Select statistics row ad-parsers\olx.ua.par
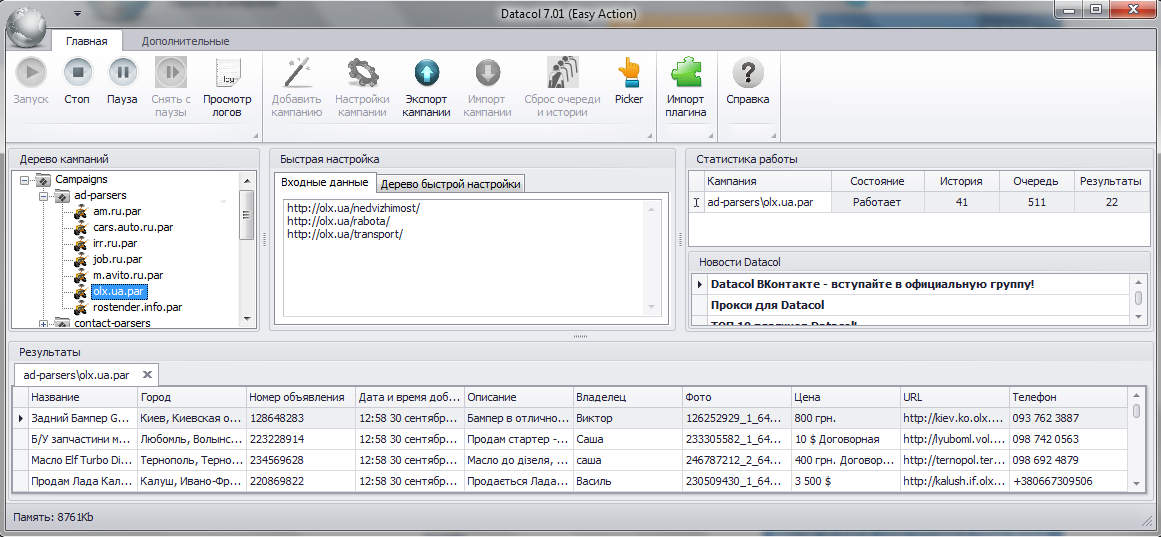This screenshot has height=537, width=1161. coord(918,201)
